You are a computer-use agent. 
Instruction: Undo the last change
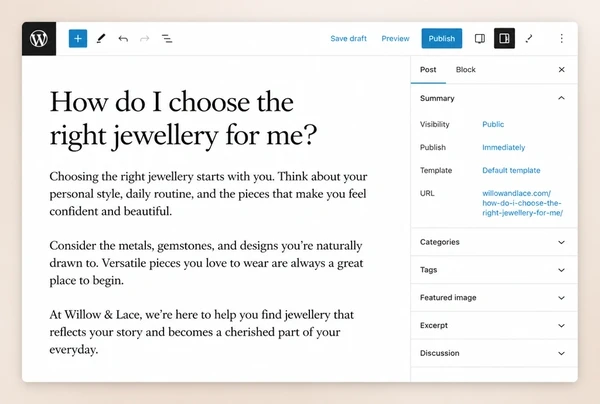pos(123,39)
